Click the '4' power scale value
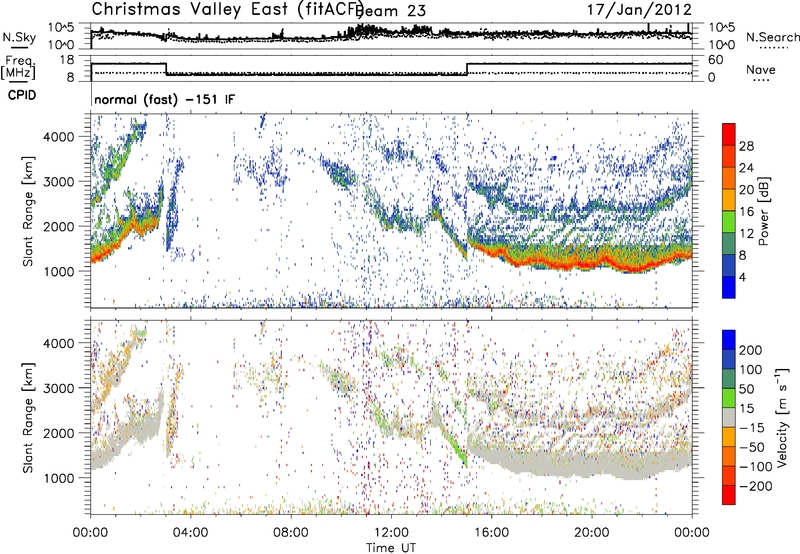The width and height of the screenshot is (800, 554). tap(743, 277)
